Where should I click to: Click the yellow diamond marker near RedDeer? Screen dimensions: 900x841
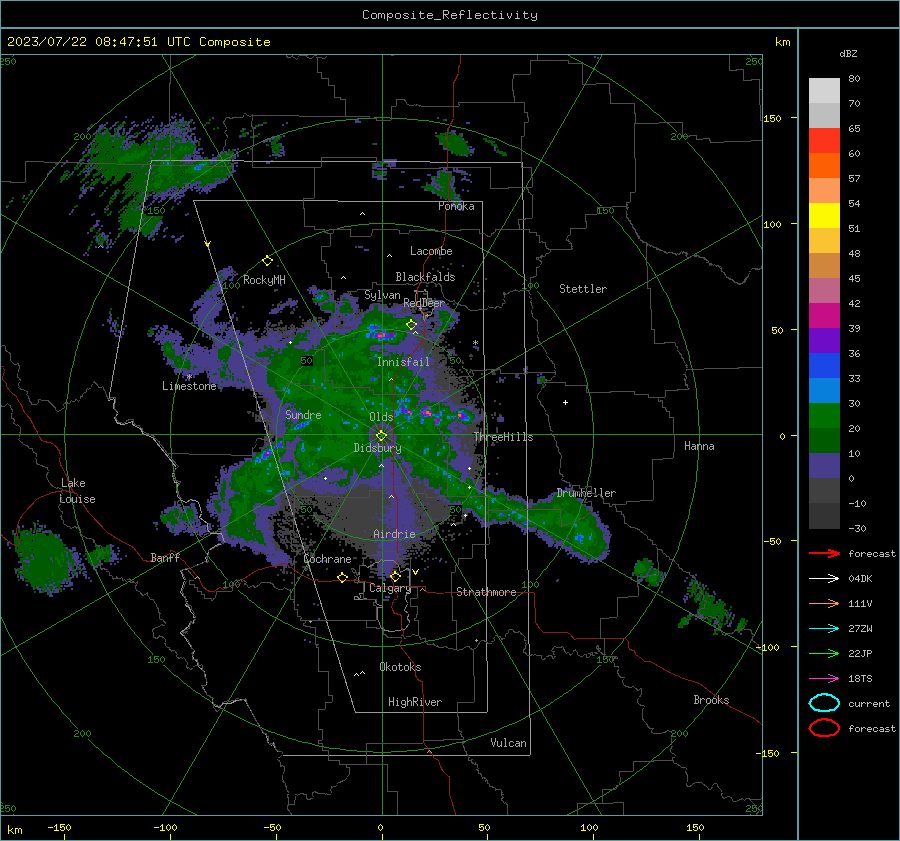point(411,325)
